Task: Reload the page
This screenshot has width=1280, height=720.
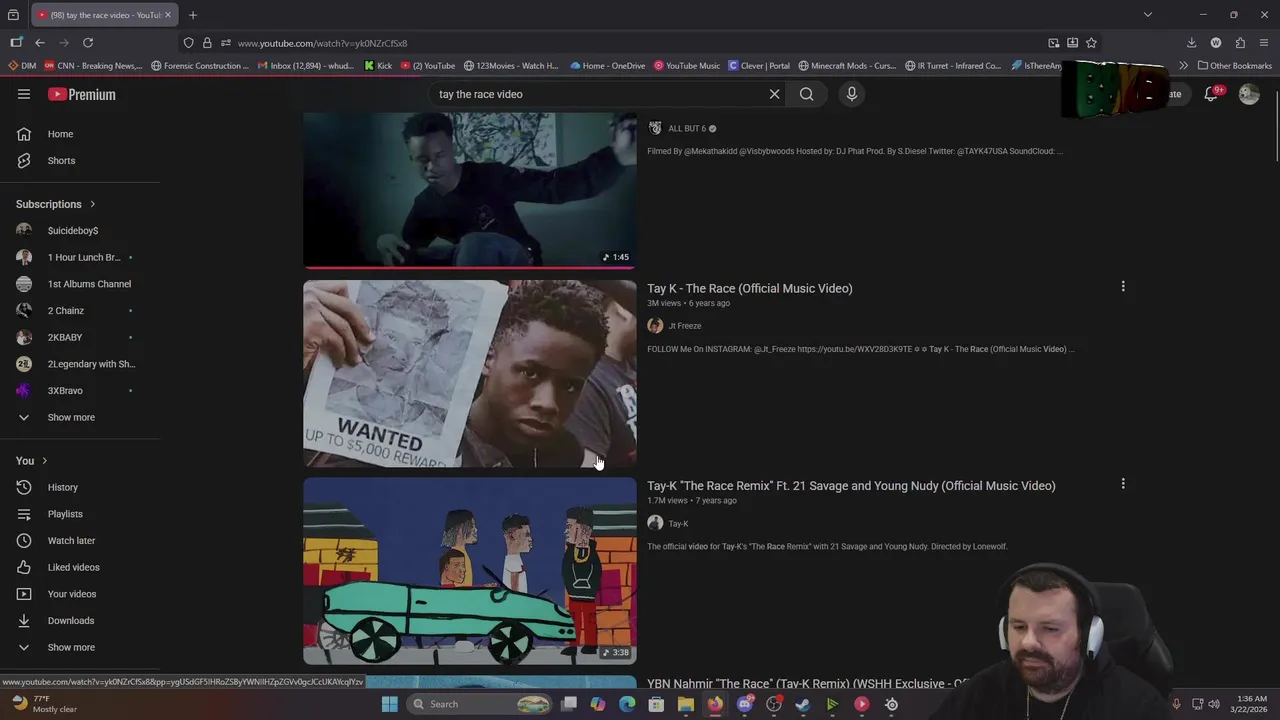Action: [88, 43]
